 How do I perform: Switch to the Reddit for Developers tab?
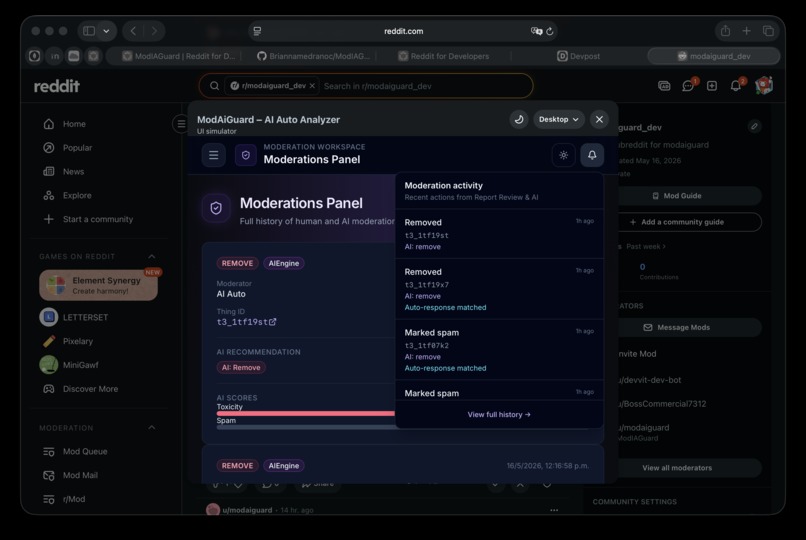444,56
